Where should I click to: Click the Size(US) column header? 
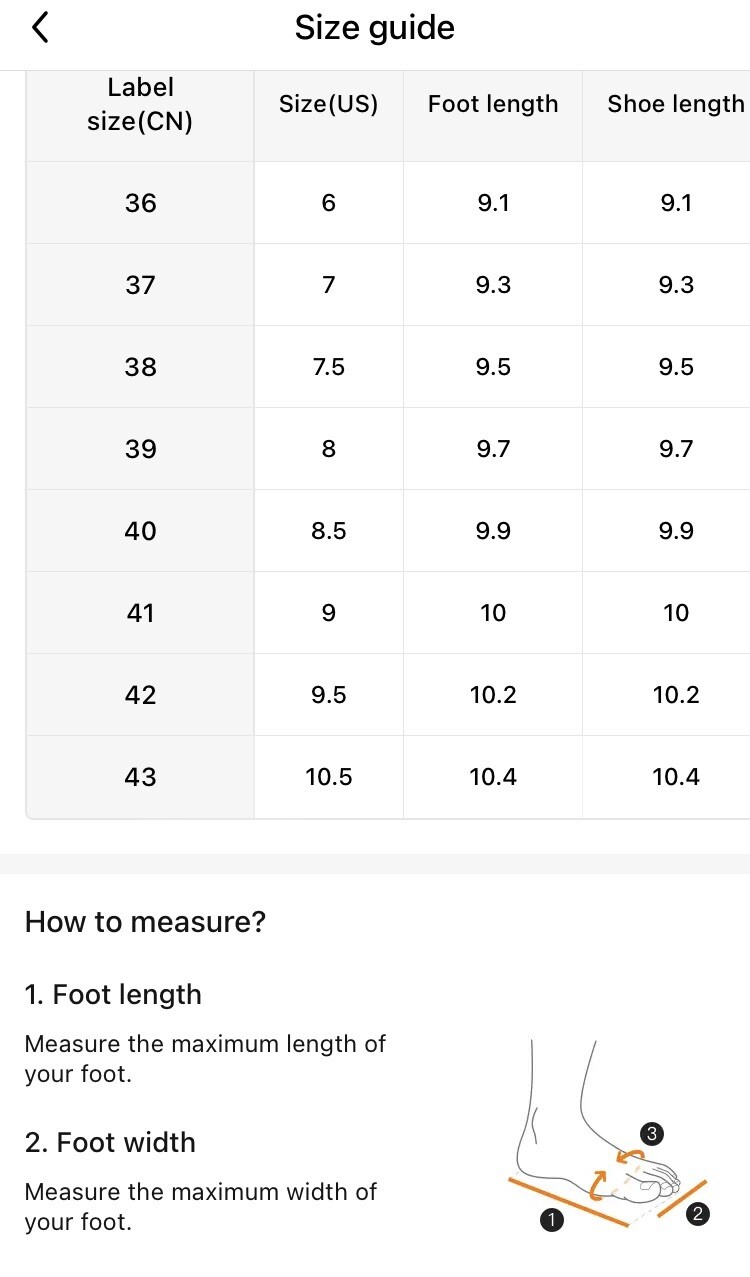[329, 105]
